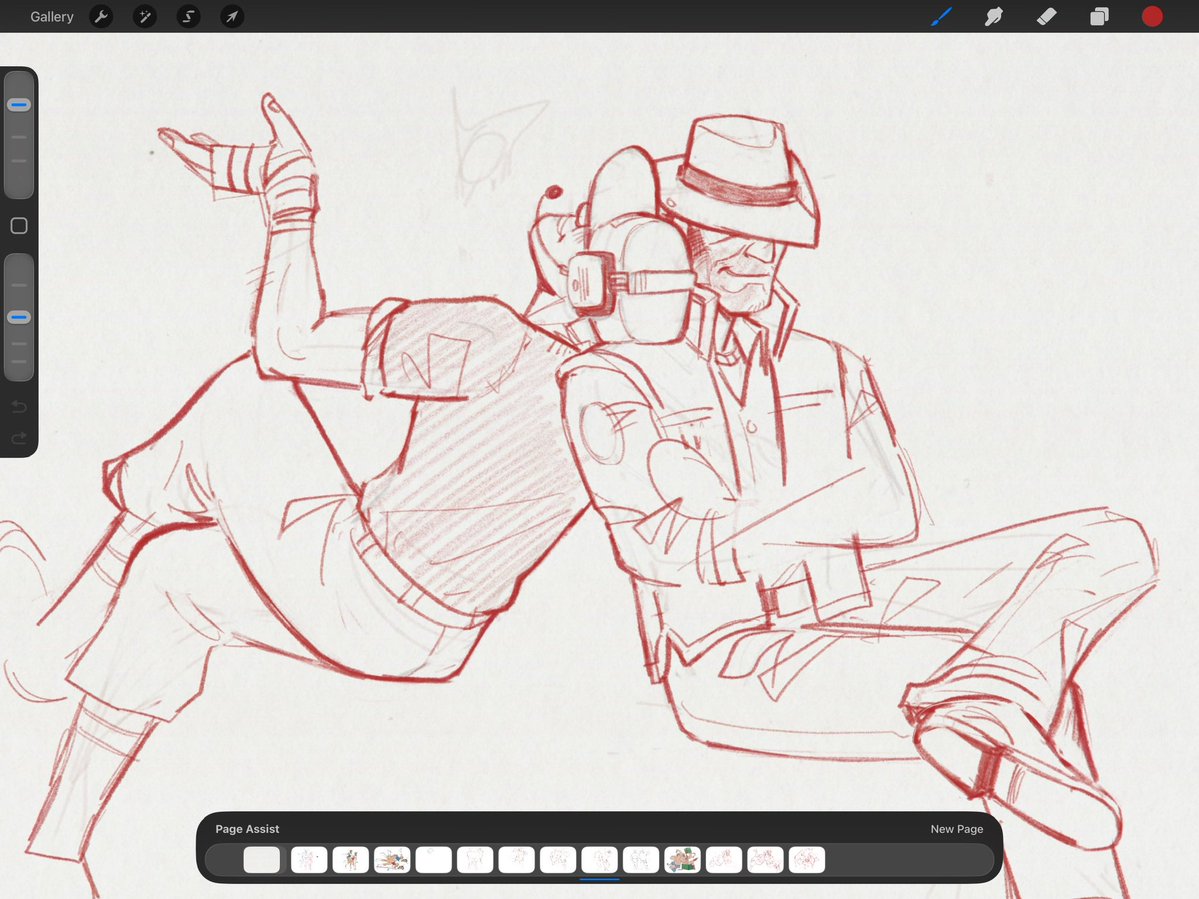
Task: Select the Eraser tool
Action: pyautogui.click(x=1047, y=16)
